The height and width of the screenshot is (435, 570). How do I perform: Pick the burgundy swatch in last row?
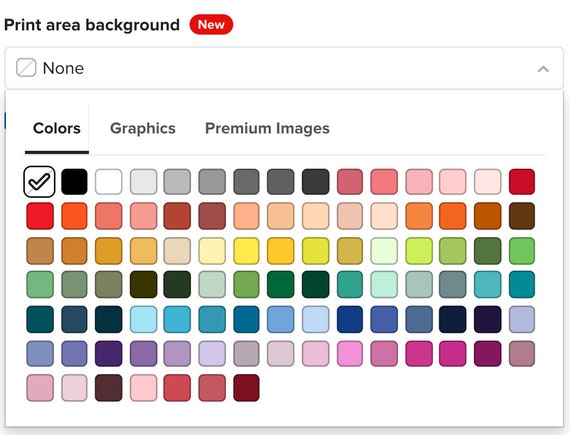click(246, 388)
